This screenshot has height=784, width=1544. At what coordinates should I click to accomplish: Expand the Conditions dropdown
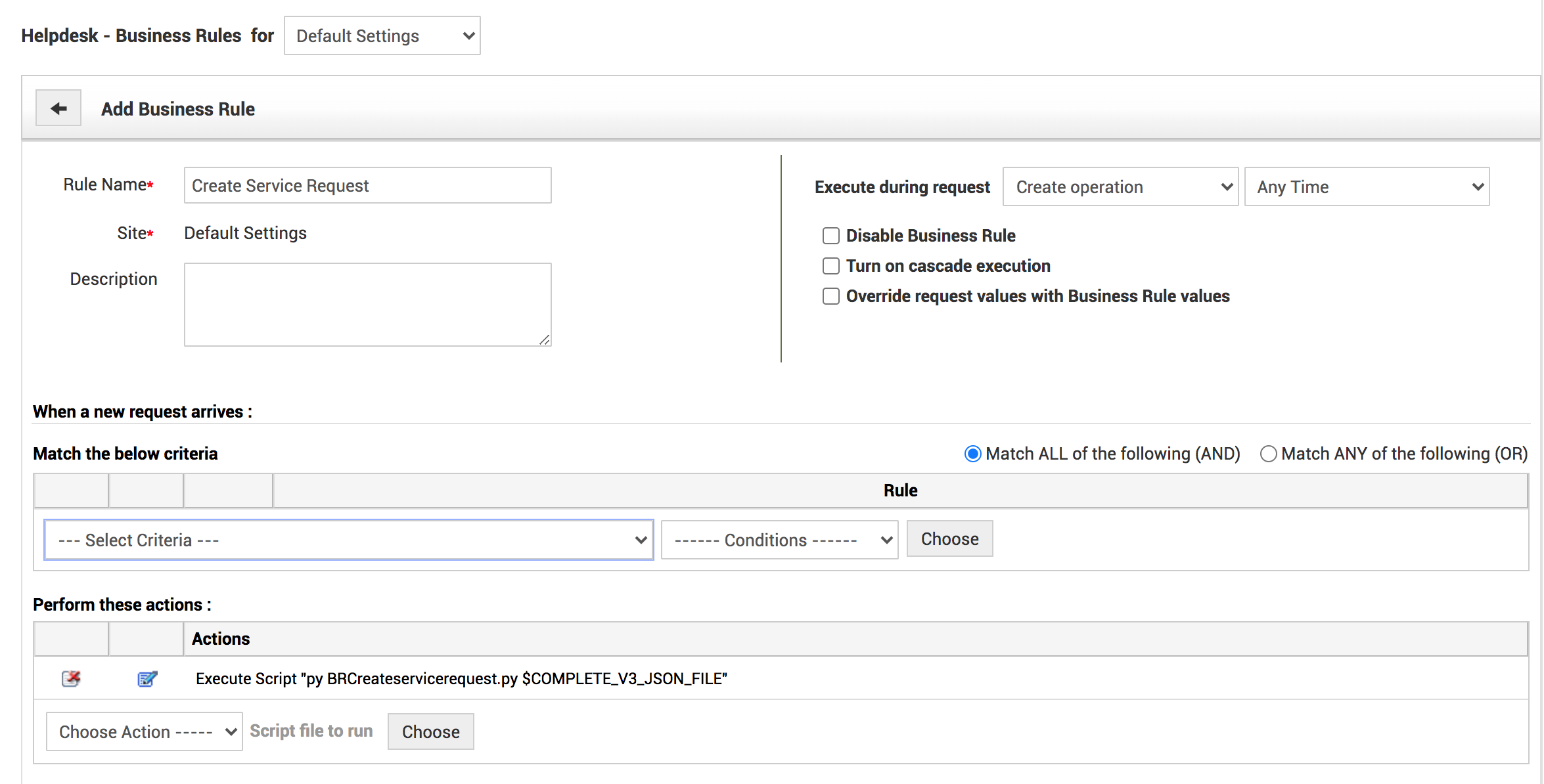click(x=779, y=540)
